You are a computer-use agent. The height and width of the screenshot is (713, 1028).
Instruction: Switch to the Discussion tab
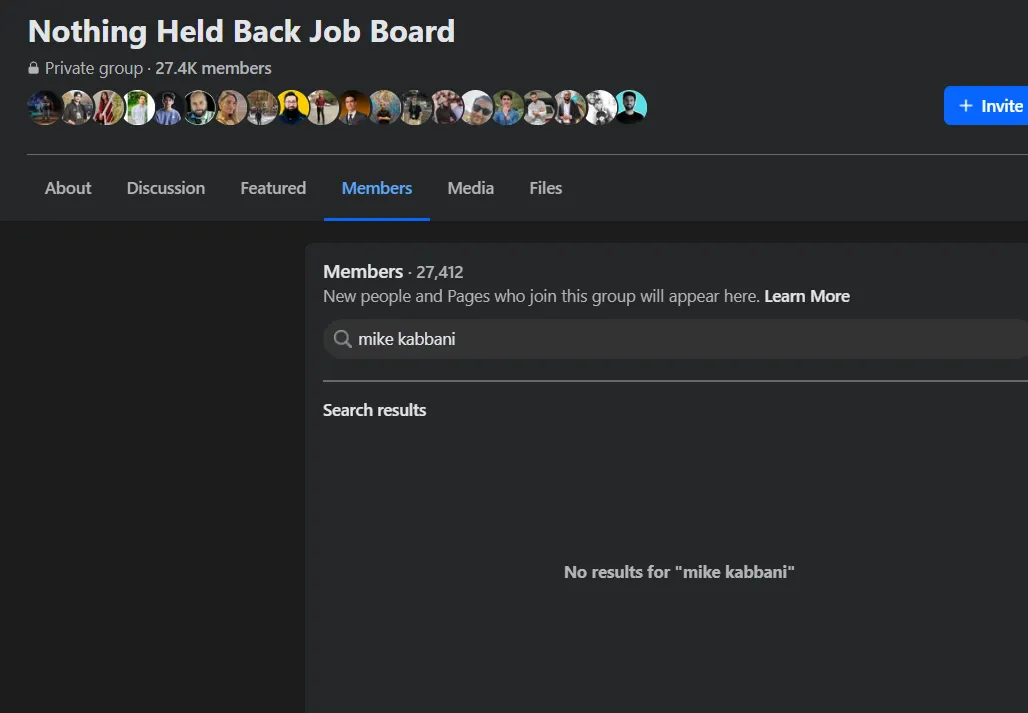(166, 188)
